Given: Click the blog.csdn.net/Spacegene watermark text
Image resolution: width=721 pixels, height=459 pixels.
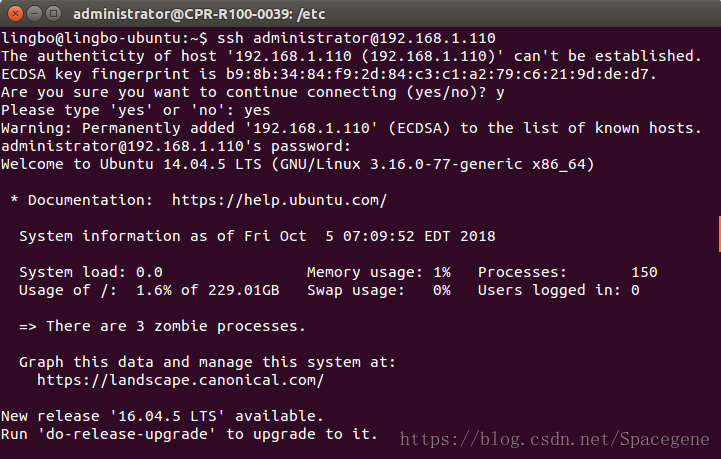Looking at the screenshot, I should [x=554, y=439].
